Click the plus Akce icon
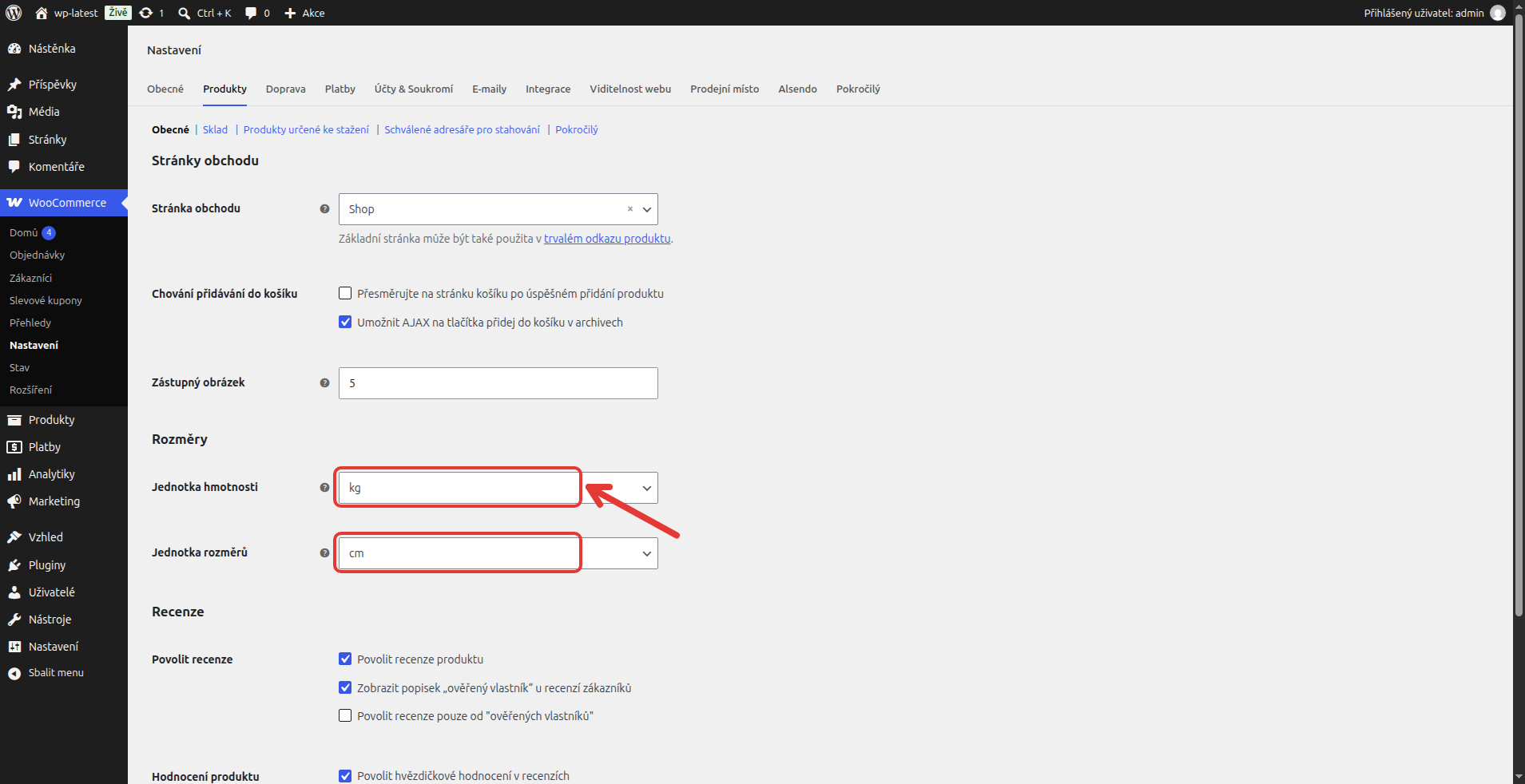1525x784 pixels. (290, 13)
